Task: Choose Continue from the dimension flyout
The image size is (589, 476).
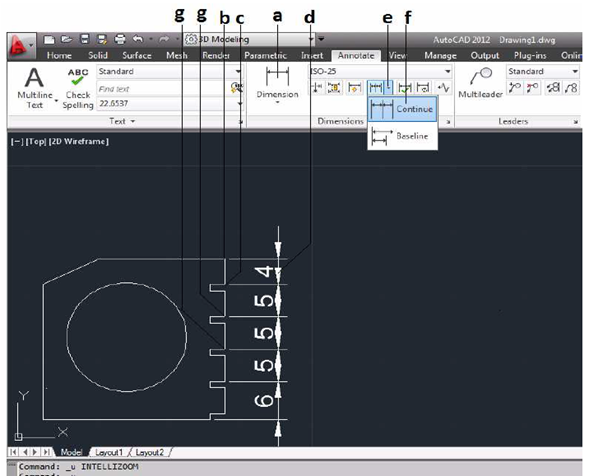Action: (x=402, y=109)
